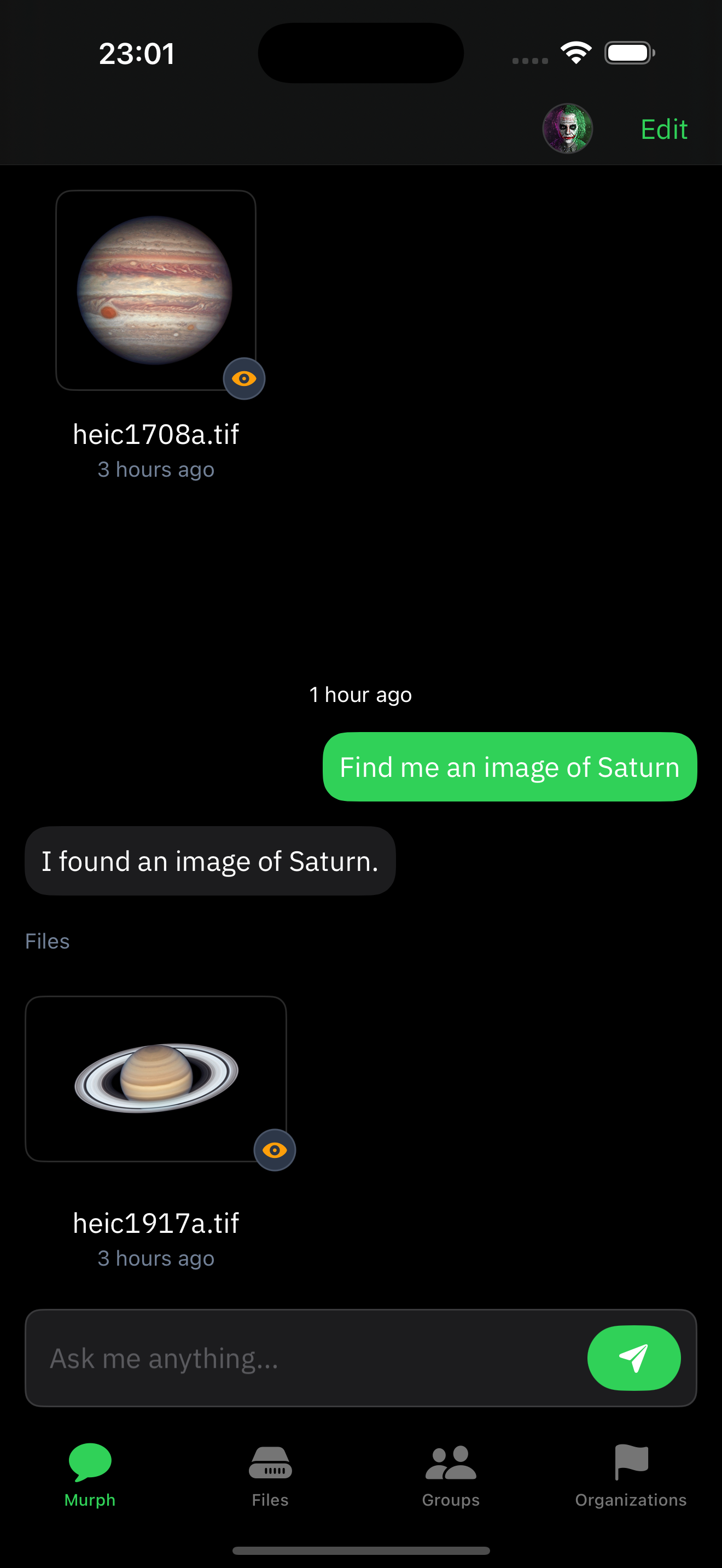Open the Groups people icon

[451, 1462]
